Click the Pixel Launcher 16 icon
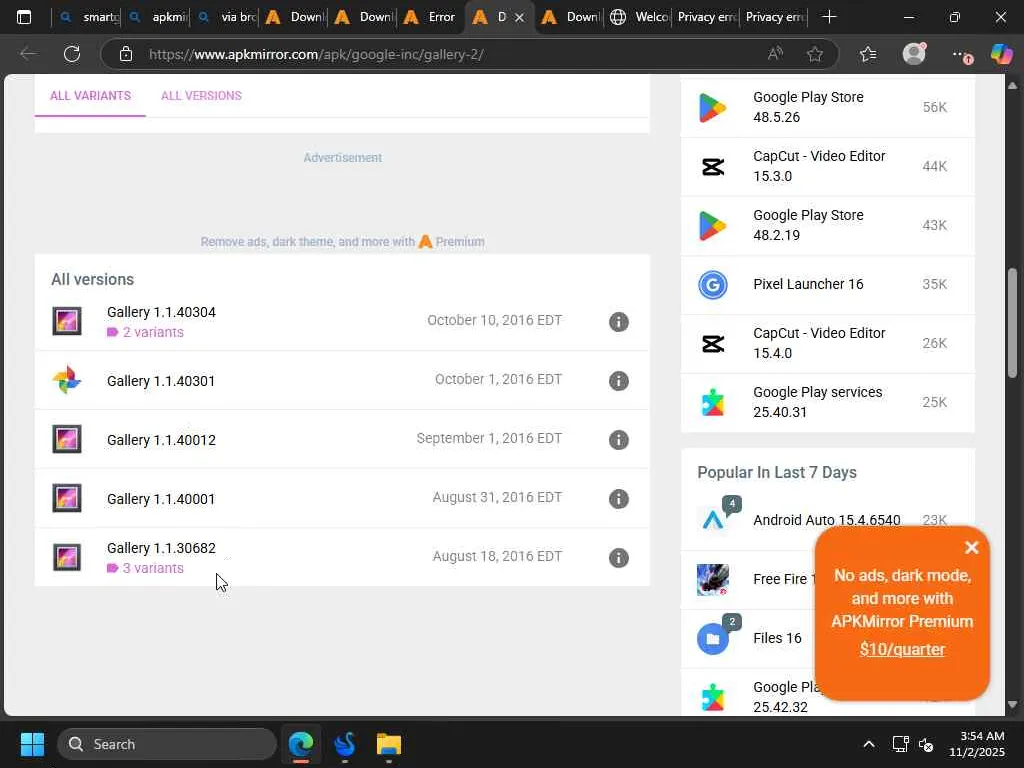 coord(712,285)
